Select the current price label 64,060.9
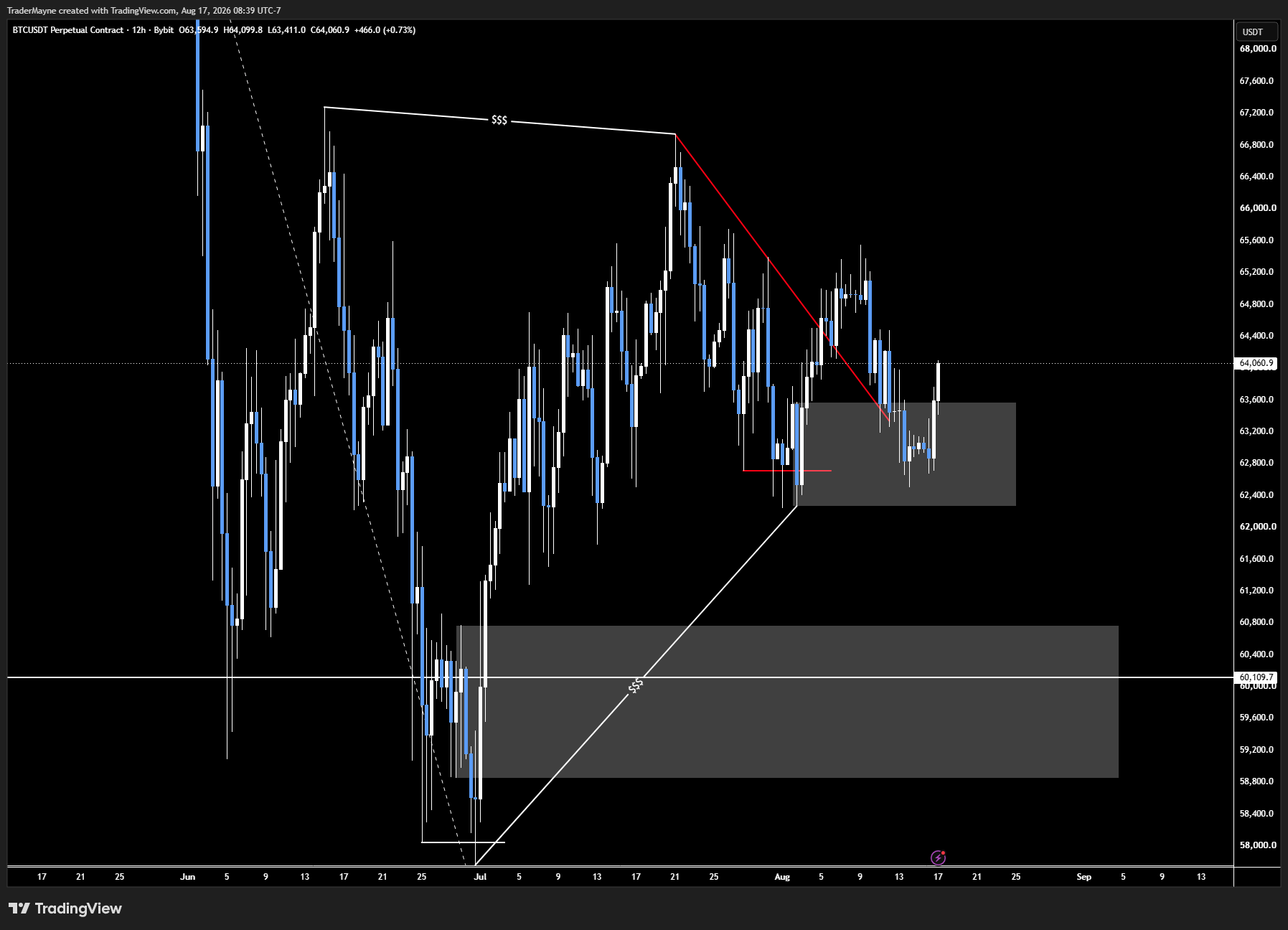Viewport: 1288px width, 930px height. click(1256, 363)
